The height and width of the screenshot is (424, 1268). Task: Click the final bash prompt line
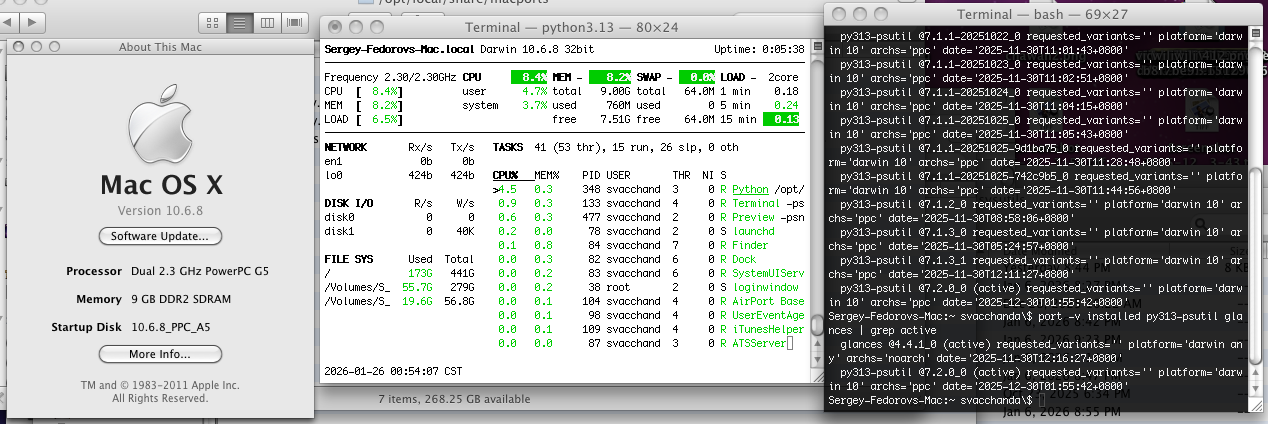tap(937, 400)
